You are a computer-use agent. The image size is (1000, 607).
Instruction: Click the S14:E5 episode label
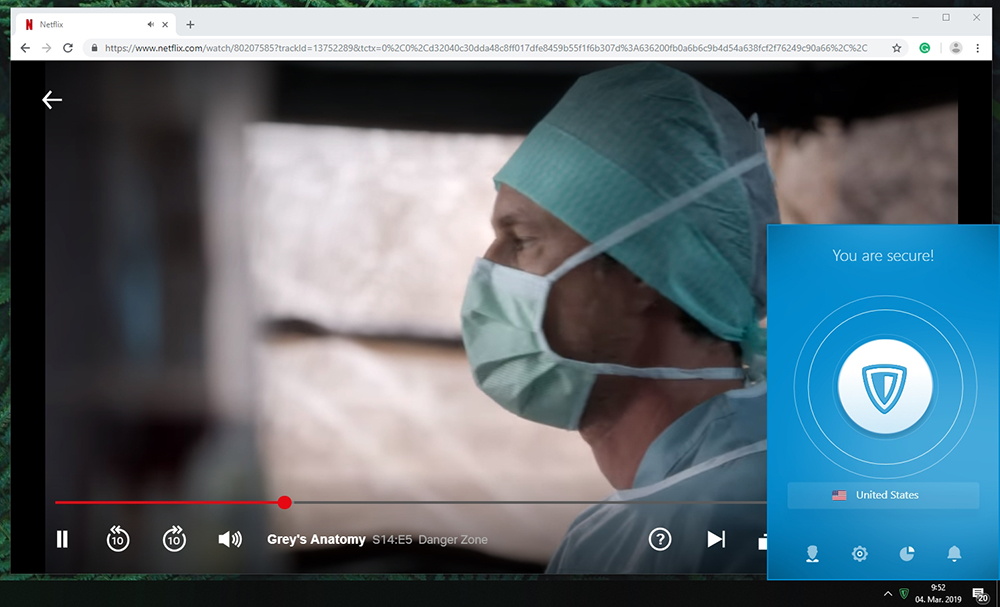[392, 540]
